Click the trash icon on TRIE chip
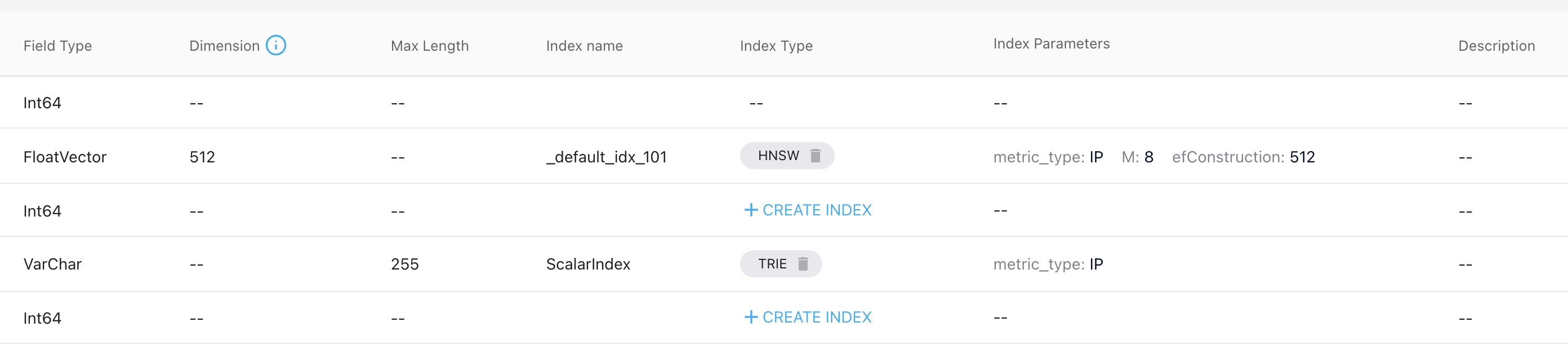Screen dimensions: 1568x362 coord(803,264)
